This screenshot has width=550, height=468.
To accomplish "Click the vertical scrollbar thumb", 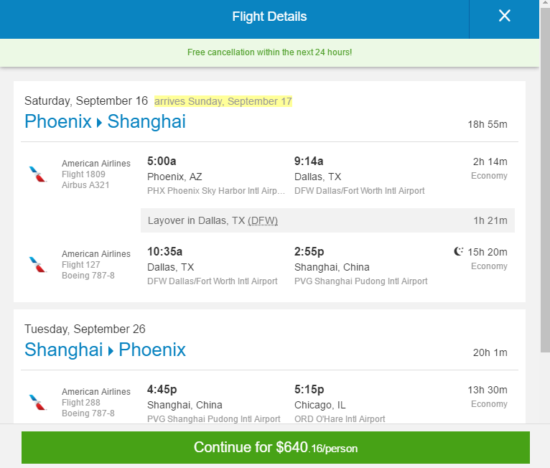I will pos(545,179).
